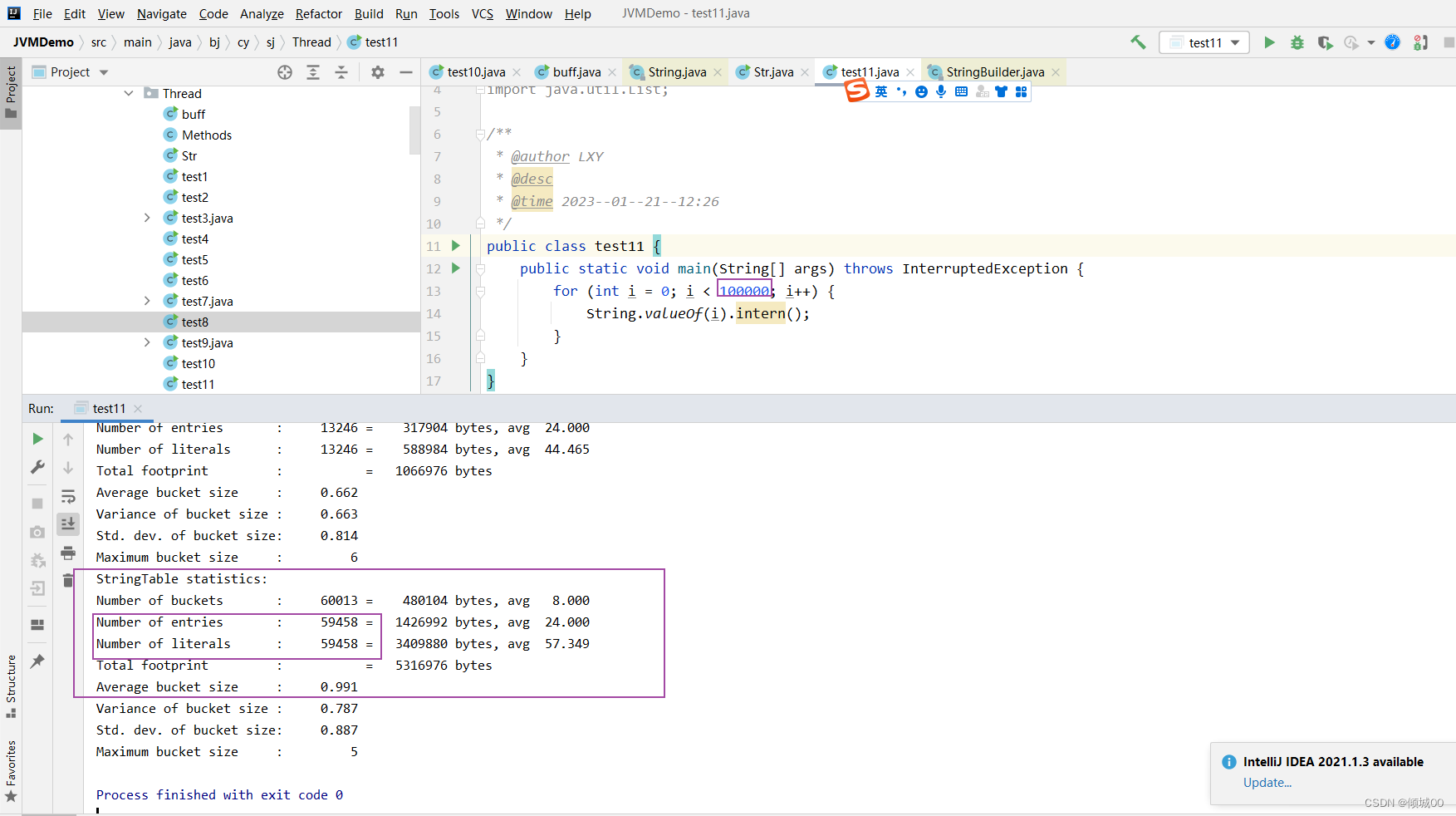Screen dimensions: 1456x816
Task: Collapse the Thread folder in project tree
Action: click(x=129, y=93)
